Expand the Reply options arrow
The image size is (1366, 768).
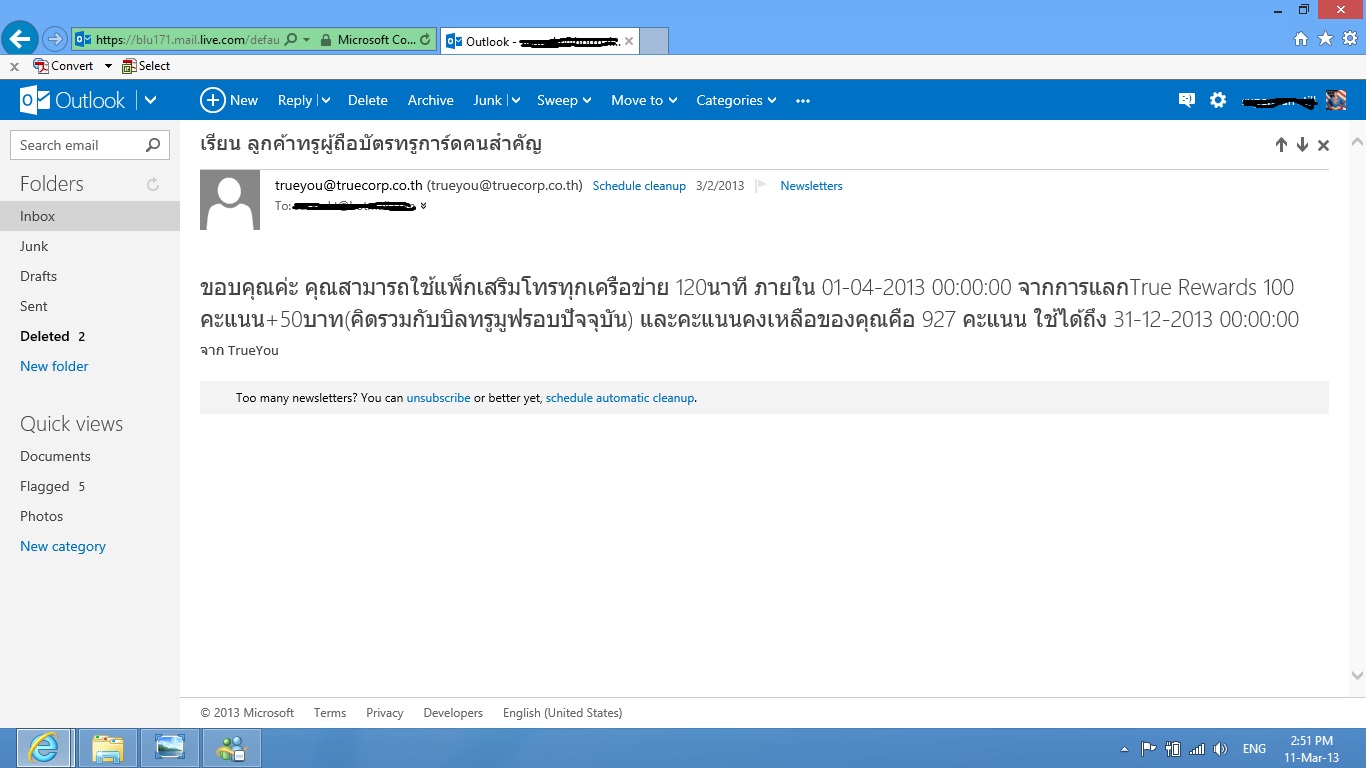(x=326, y=100)
